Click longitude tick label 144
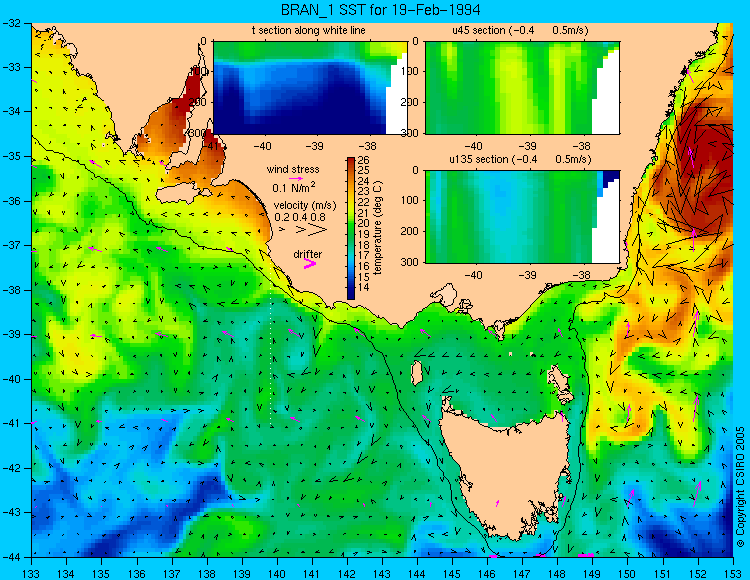This screenshot has width=750, height=580. (417, 574)
